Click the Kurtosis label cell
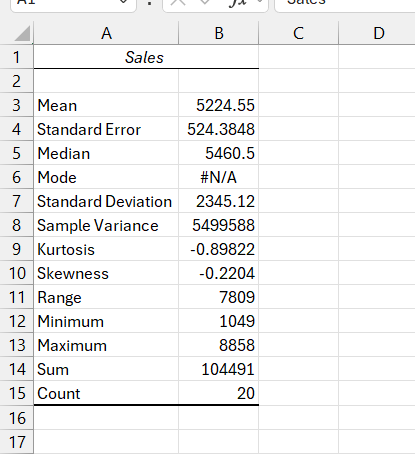The image size is (415, 454). [106, 249]
